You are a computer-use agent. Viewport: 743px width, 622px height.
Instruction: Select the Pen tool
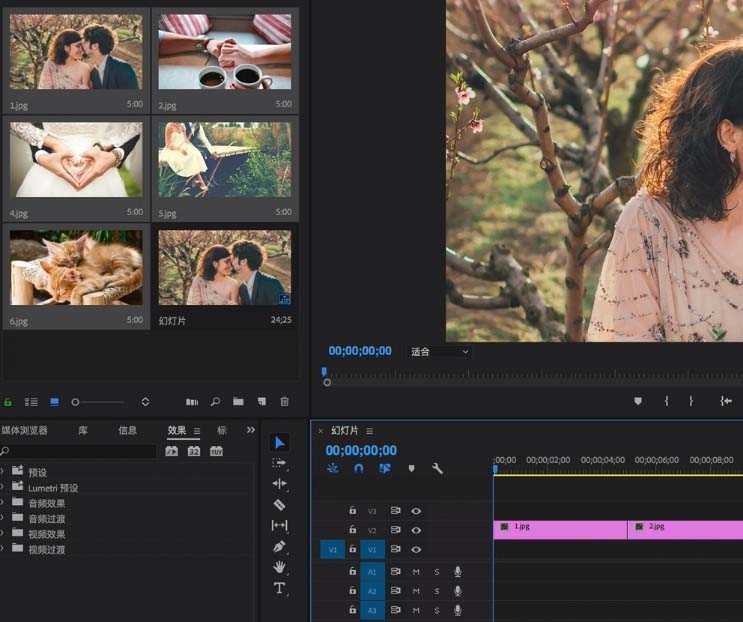[x=280, y=546]
